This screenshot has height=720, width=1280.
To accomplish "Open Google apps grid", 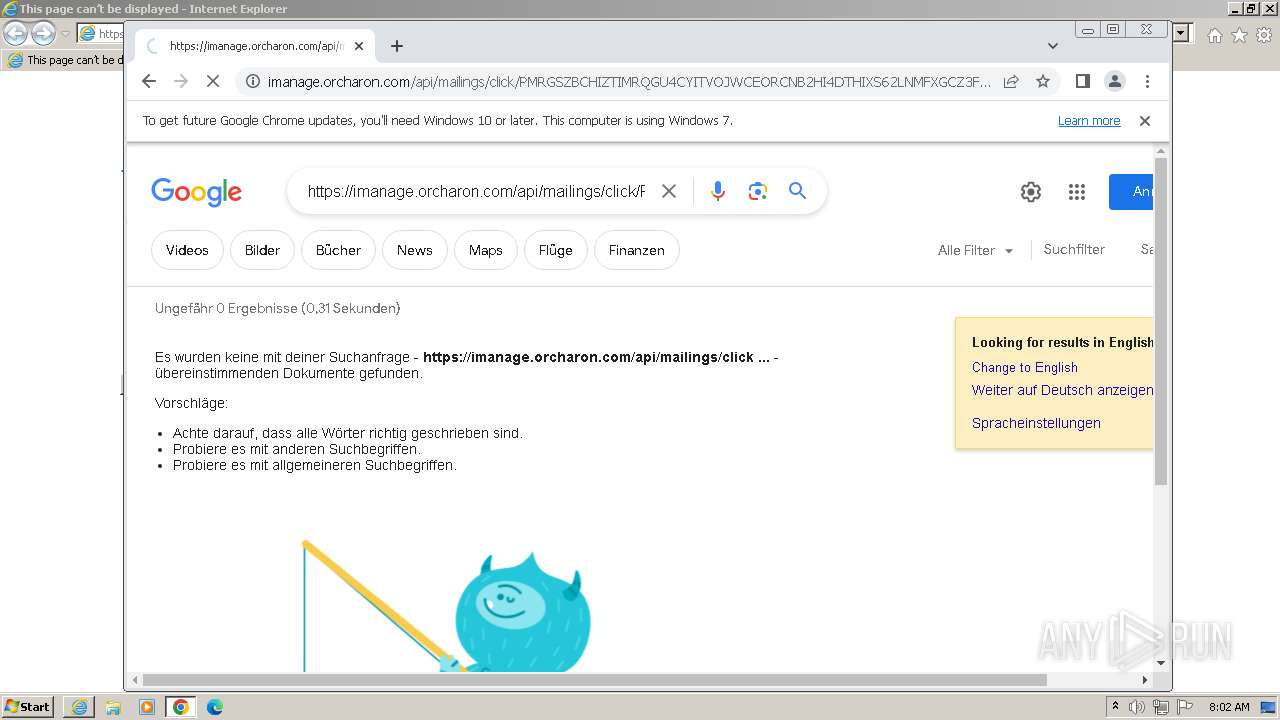I will coord(1077,192).
